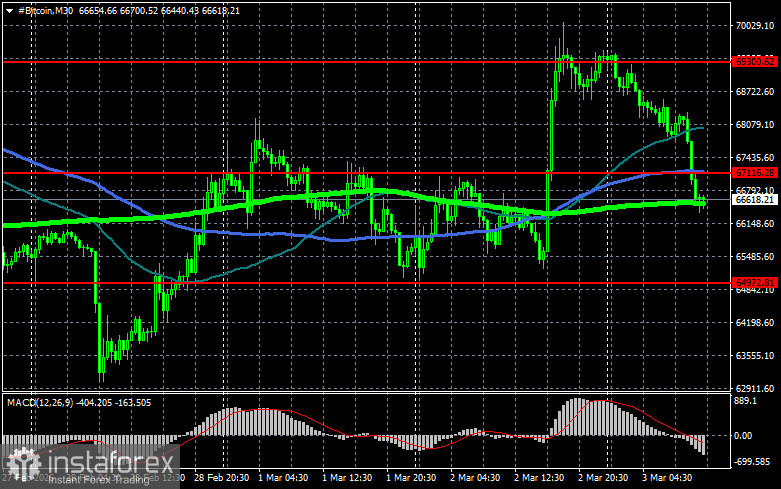Image resolution: width=781 pixels, height=489 pixels.
Task: Click price scale value 62911.60
Action: point(755,388)
